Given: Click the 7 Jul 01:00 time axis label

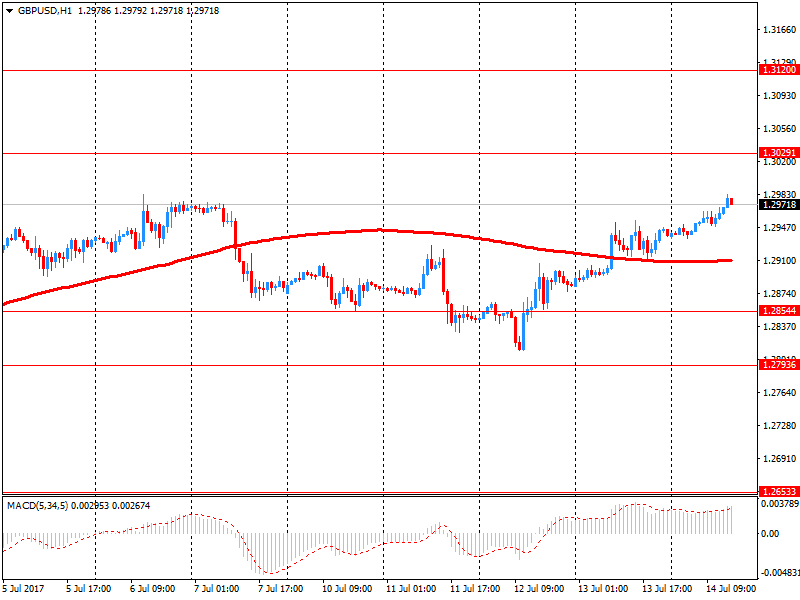Looking at the screenshot, I should pos(216,589).
